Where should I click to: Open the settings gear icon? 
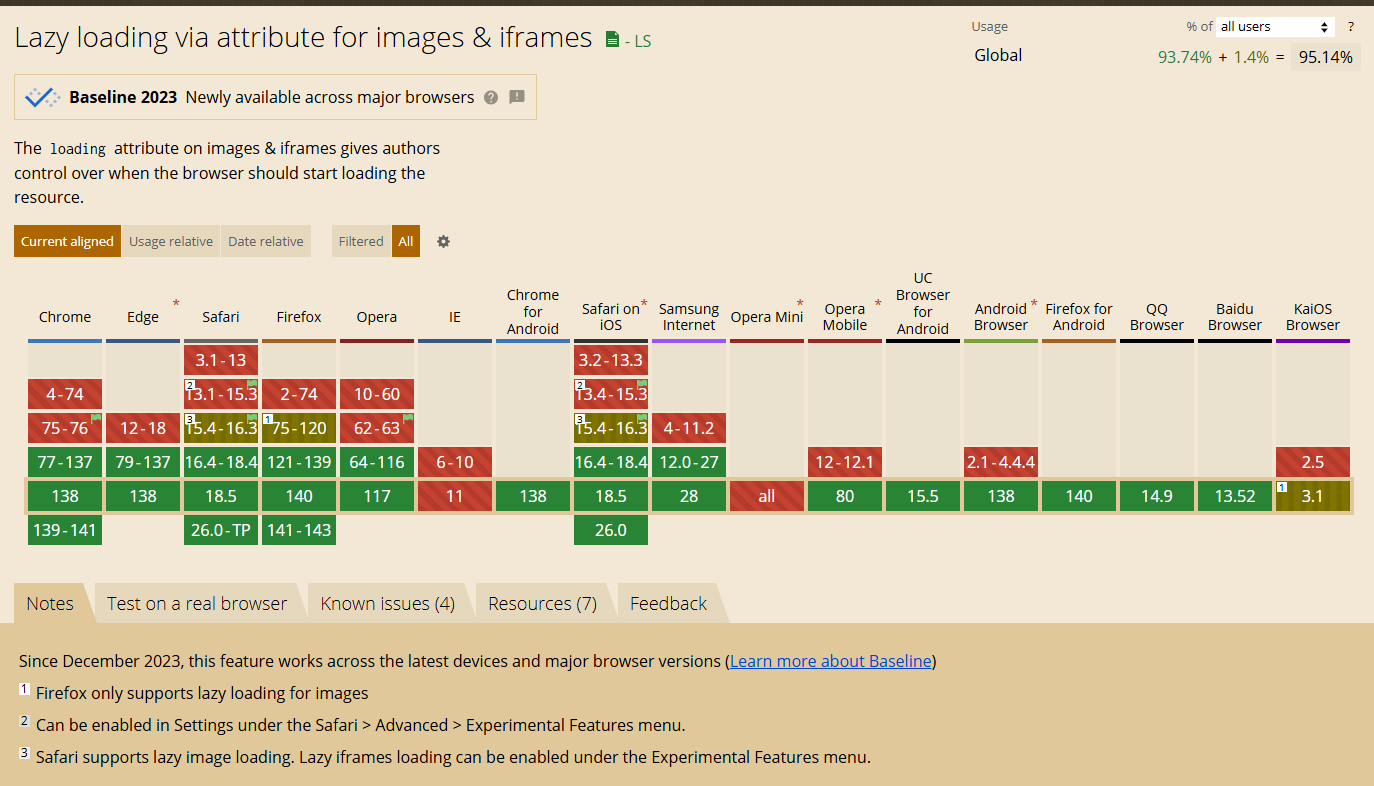point(444,241)
